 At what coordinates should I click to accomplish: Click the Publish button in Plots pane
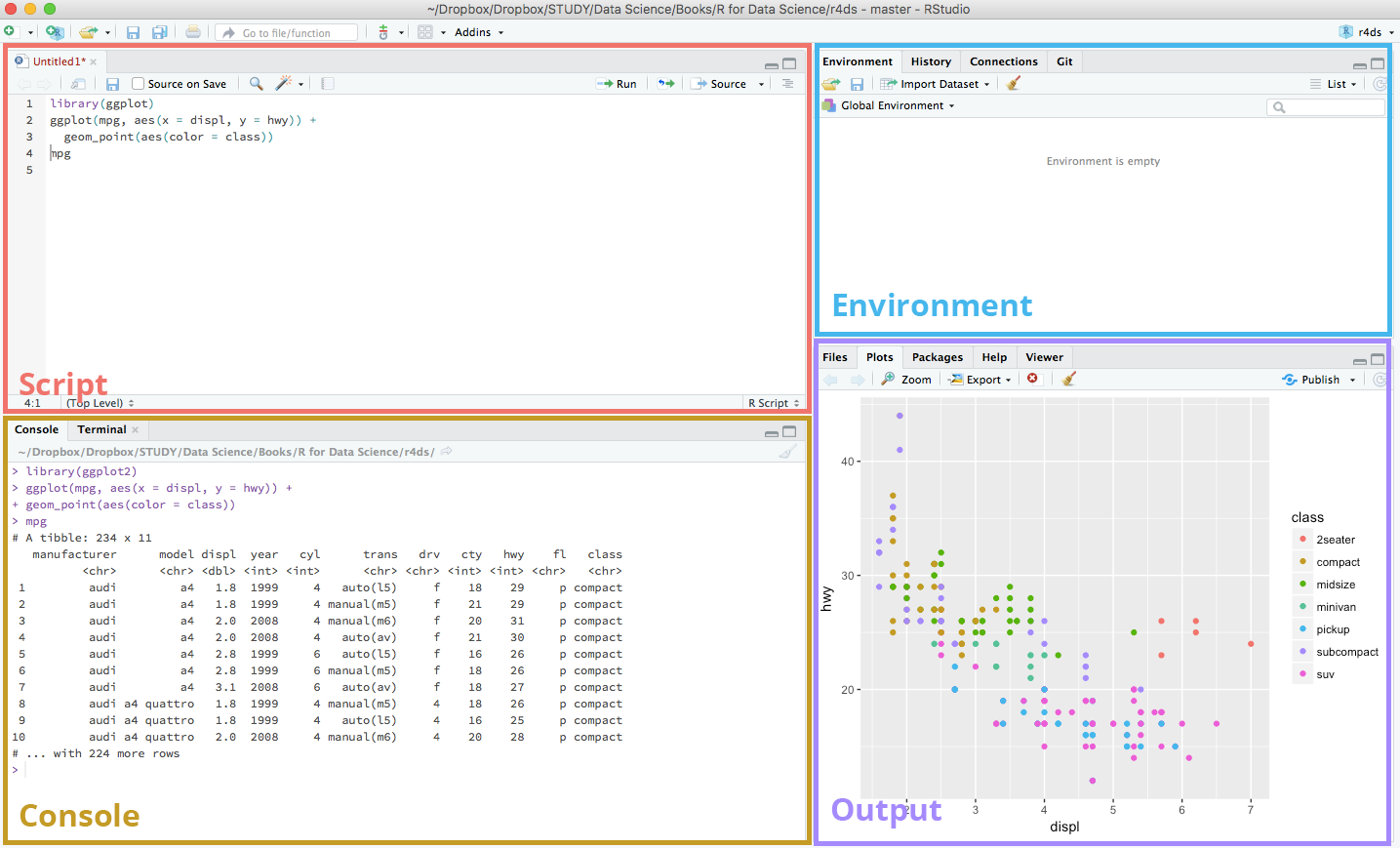(x=1319, y=380)
